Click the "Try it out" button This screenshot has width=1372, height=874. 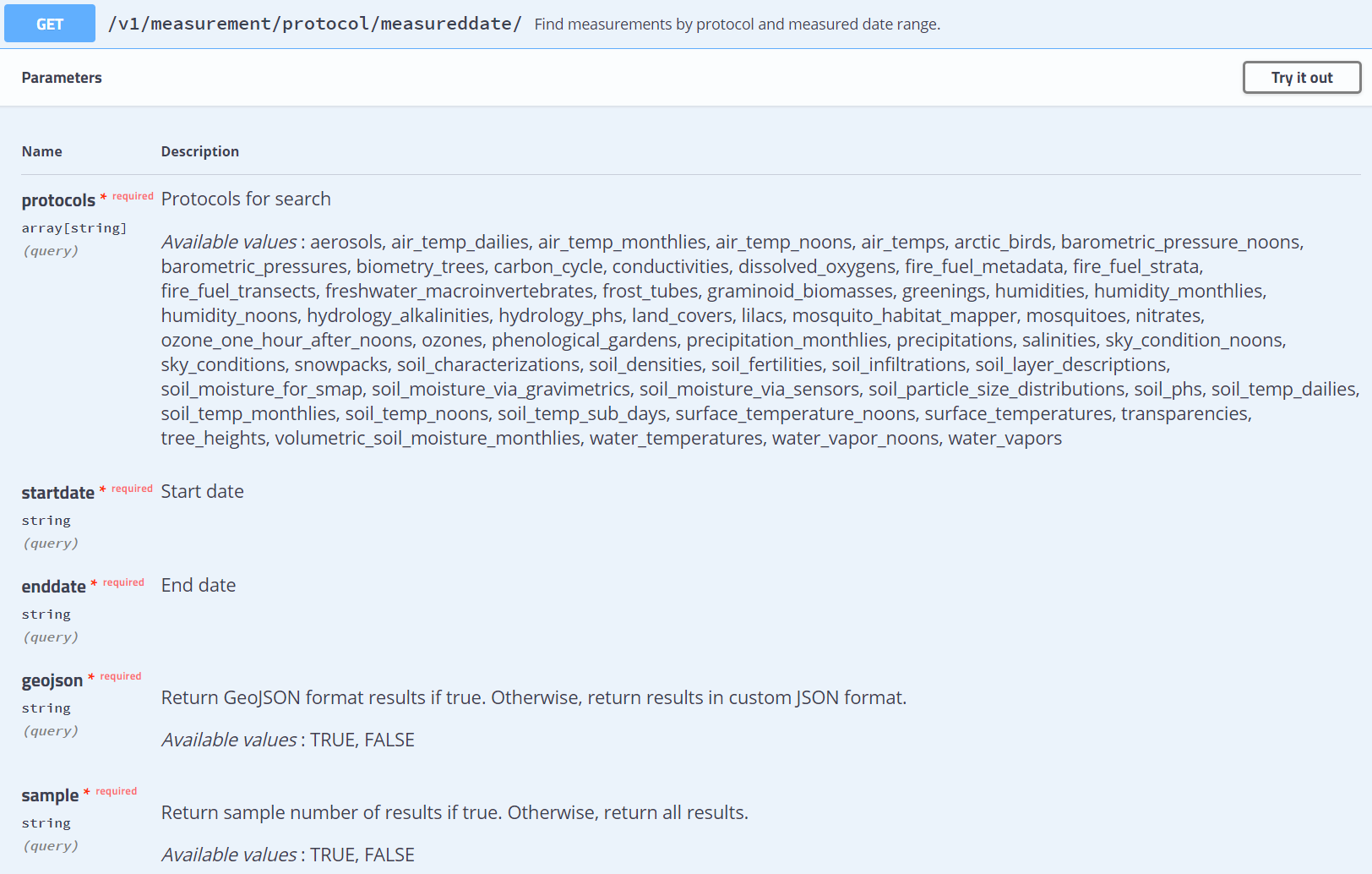(1301, 78)
